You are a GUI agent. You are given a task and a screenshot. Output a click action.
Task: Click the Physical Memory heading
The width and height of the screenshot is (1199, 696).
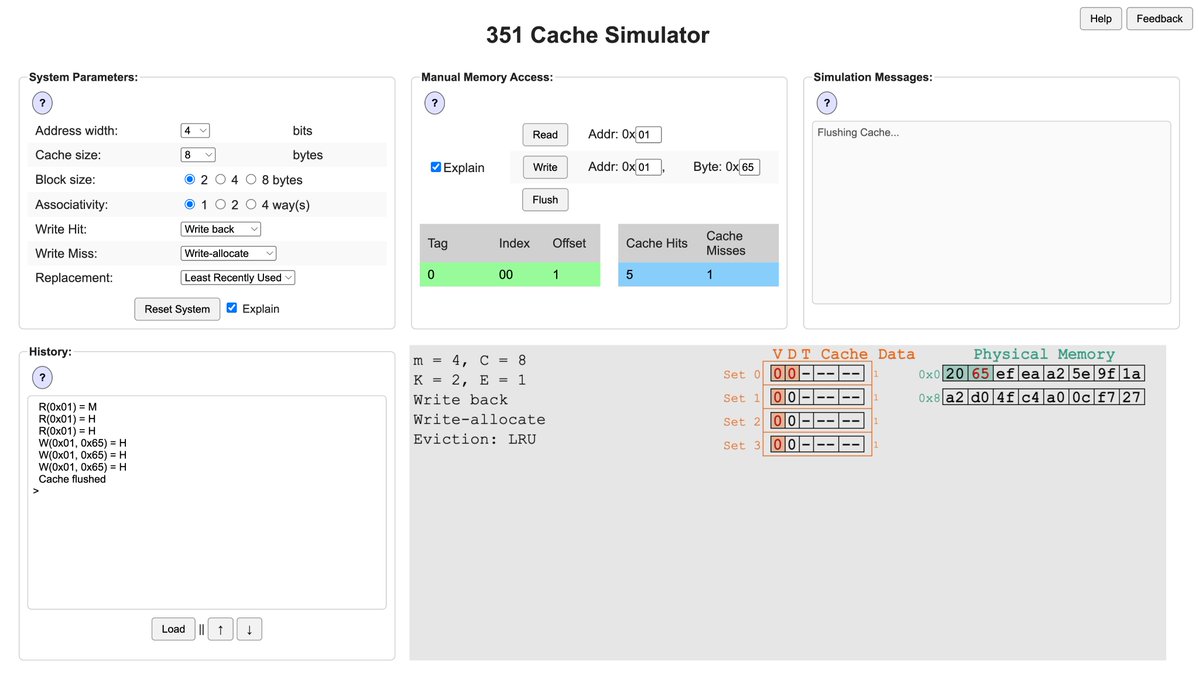[x=1044, y=354]
